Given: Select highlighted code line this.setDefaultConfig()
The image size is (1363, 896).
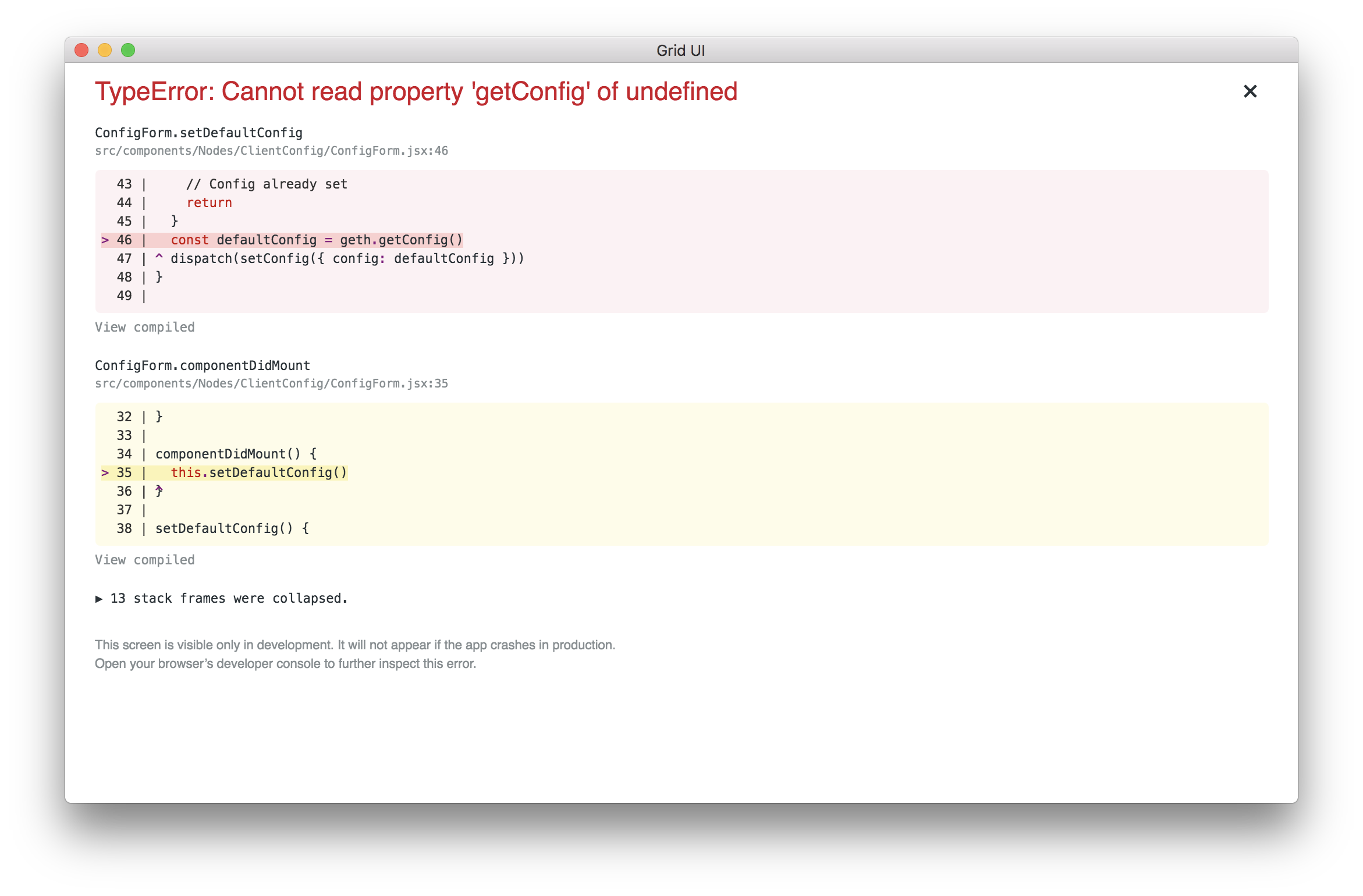Looking at the screenshot, I should 259,472.
